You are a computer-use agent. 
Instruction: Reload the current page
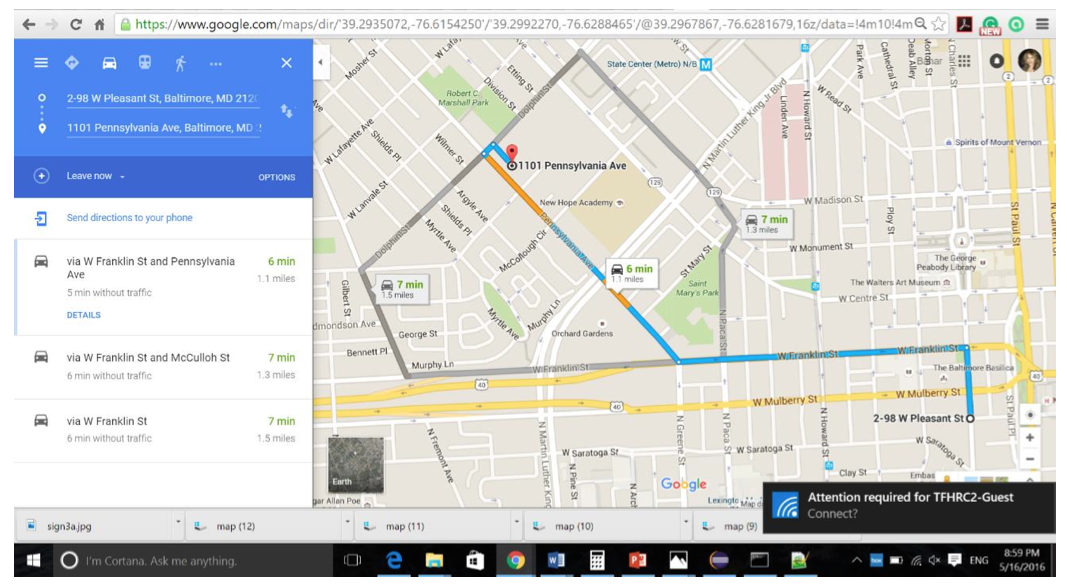click(76, 24)
